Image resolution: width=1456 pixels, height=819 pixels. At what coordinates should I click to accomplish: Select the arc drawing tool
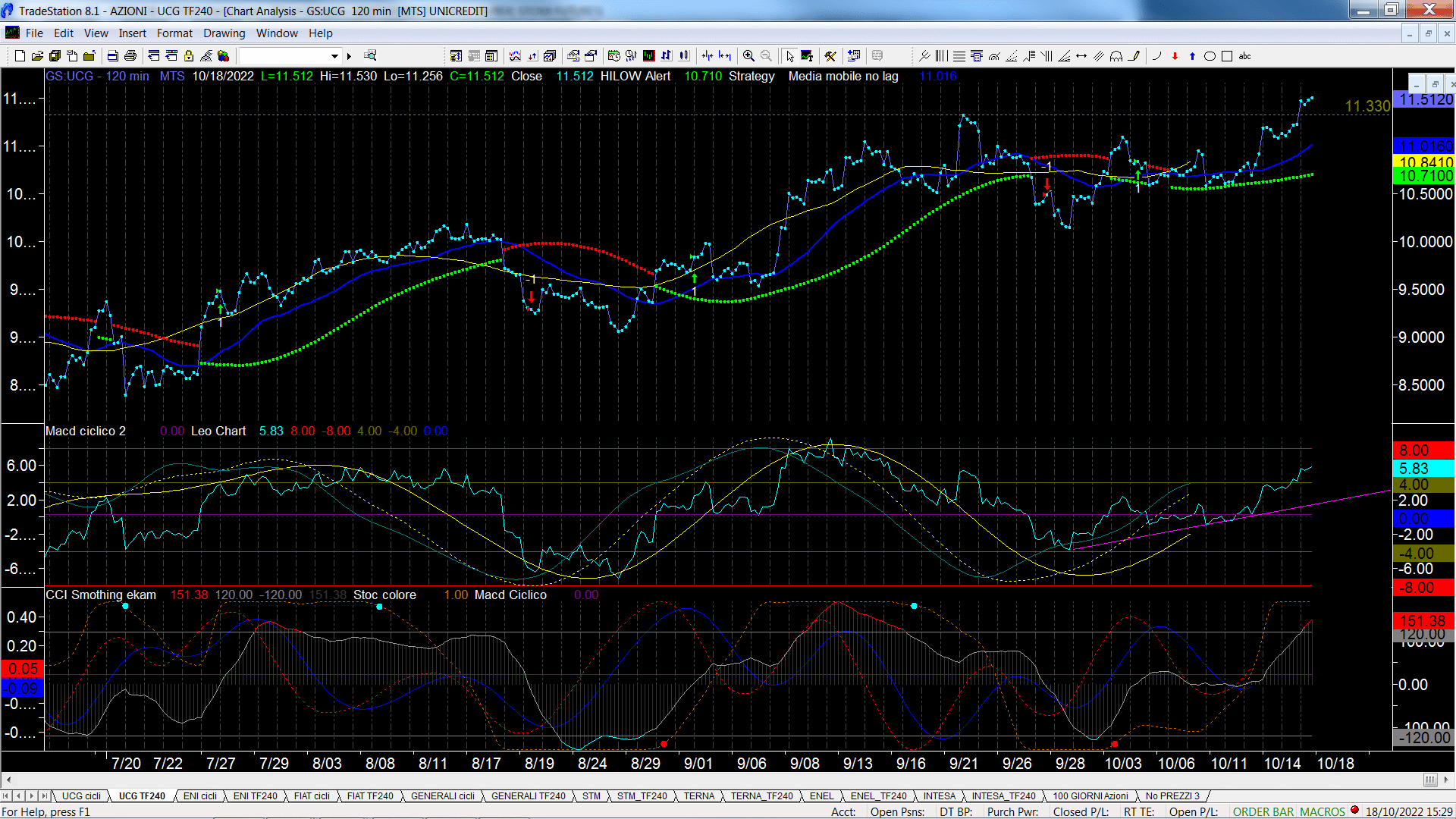(1157, 56)
